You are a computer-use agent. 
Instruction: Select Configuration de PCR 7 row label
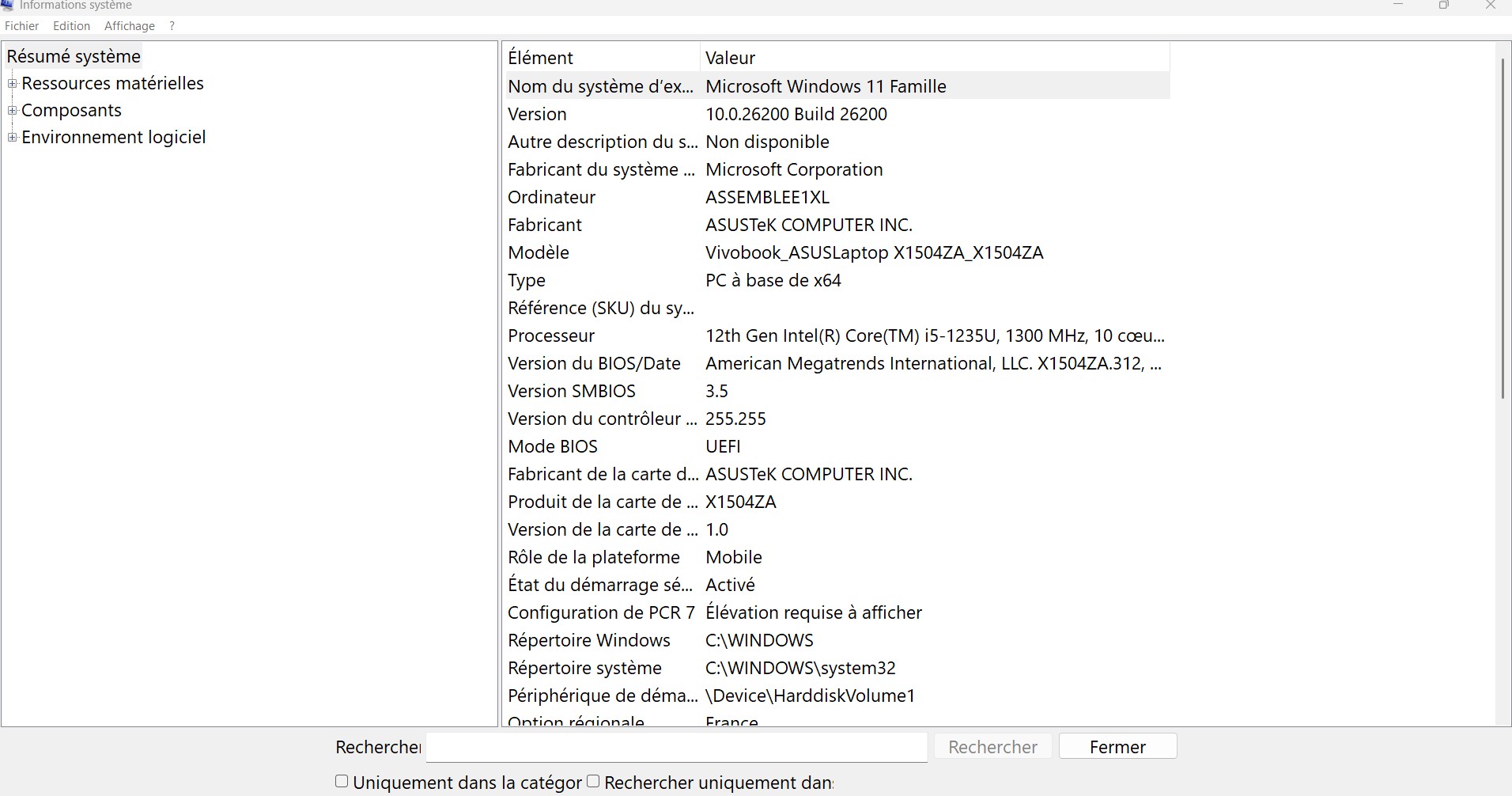[601, 612]
